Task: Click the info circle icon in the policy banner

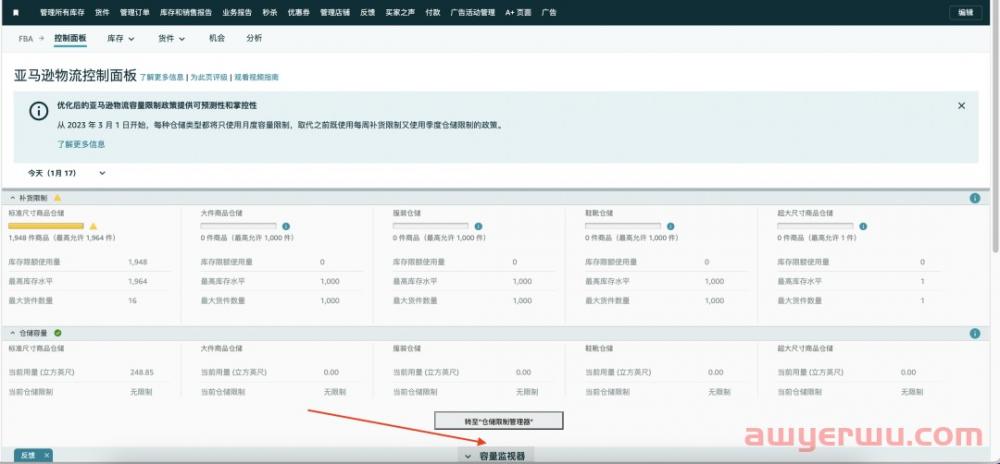Action: (39, 110)
